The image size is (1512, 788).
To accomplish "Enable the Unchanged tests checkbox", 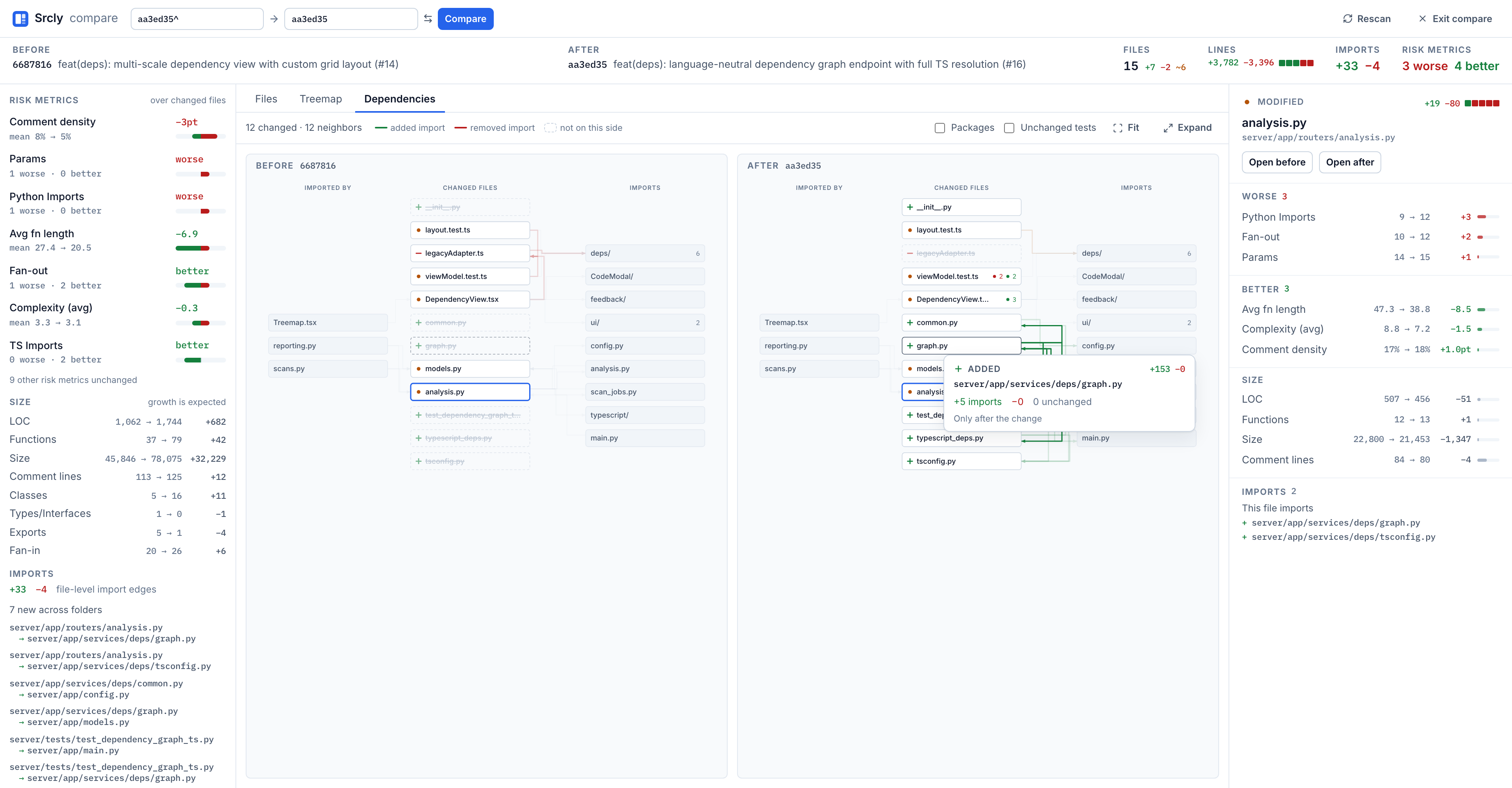I will tap(1009, 128).
